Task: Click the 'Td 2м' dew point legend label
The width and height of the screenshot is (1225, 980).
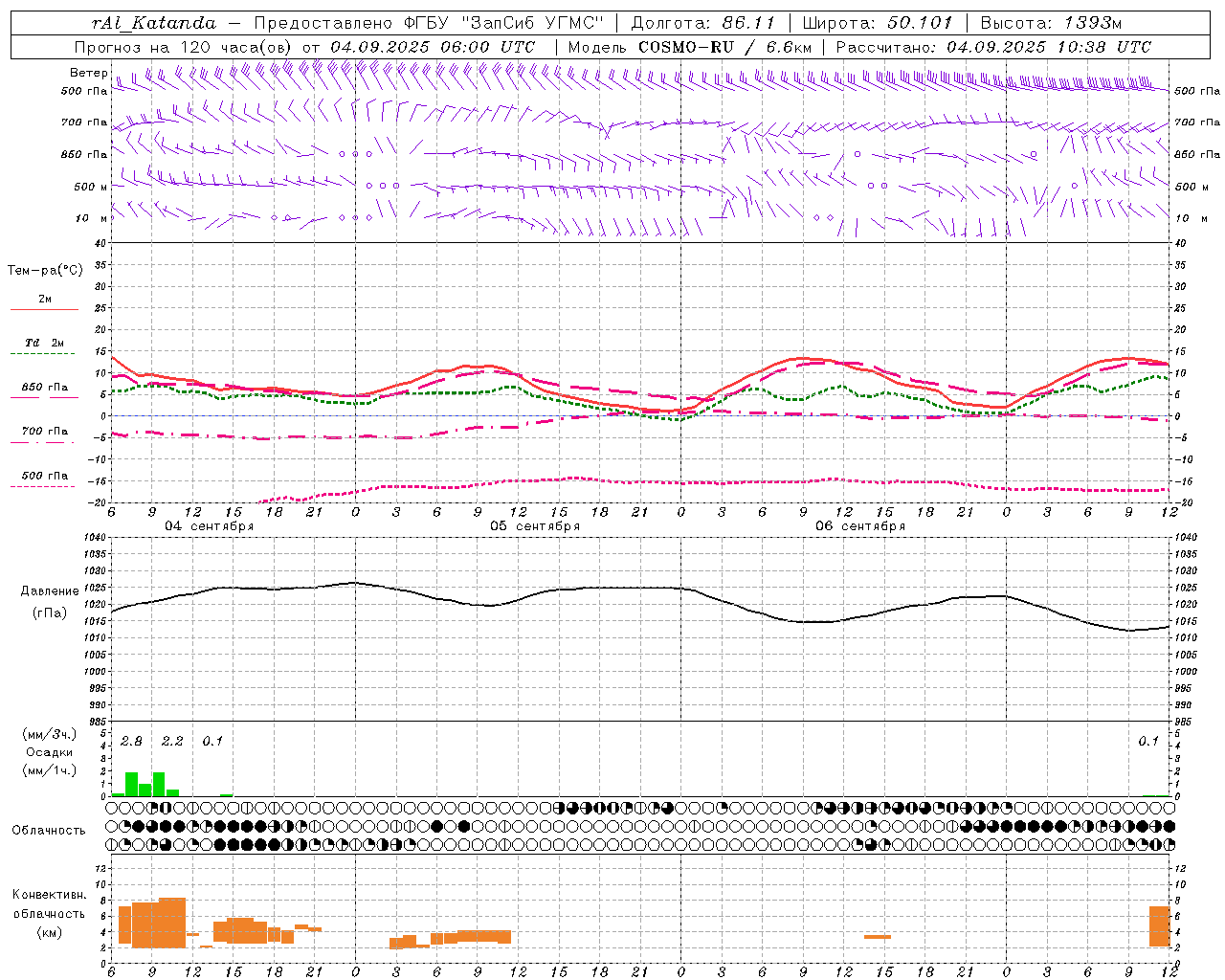Action: [45, 343]
